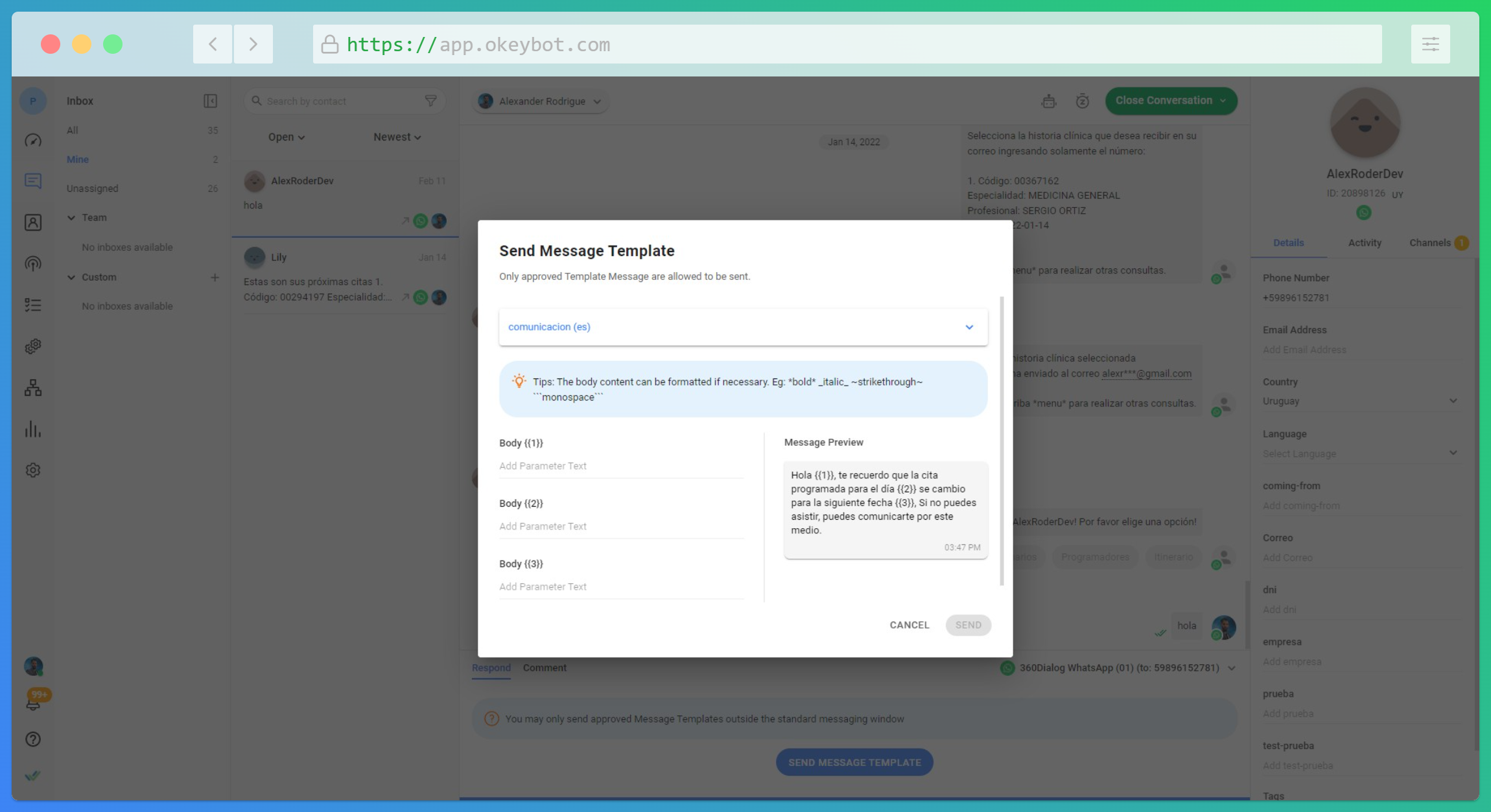Open the task list icon in sidebar

point(33,305)
